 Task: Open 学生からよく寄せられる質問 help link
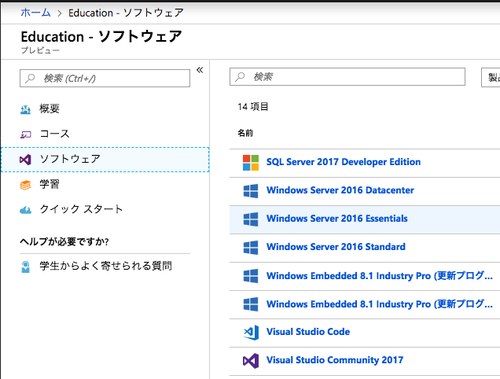click(x=106, y=266)
